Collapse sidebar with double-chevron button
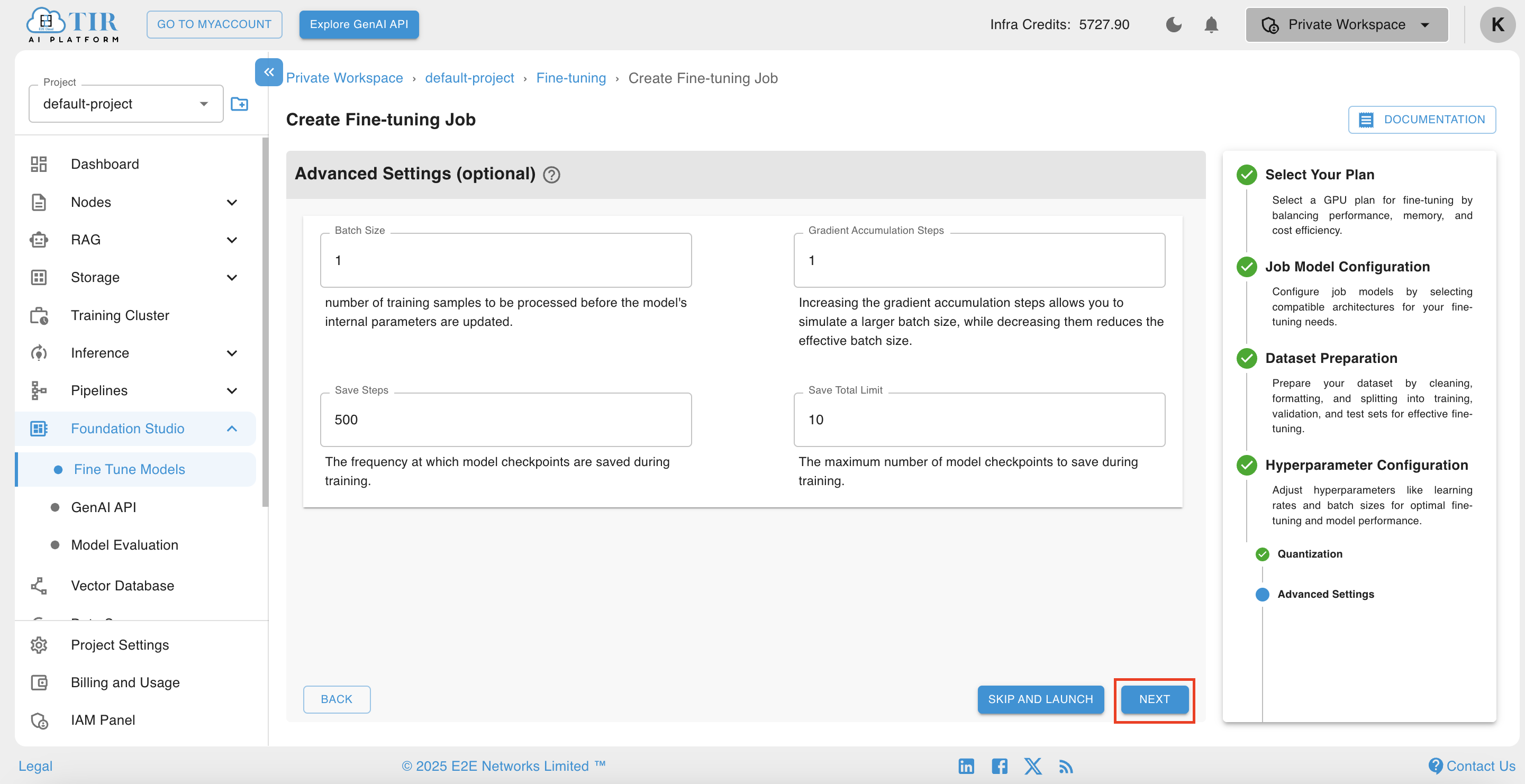The height and width of the screenshot is (784, 1525). [269, 72]
